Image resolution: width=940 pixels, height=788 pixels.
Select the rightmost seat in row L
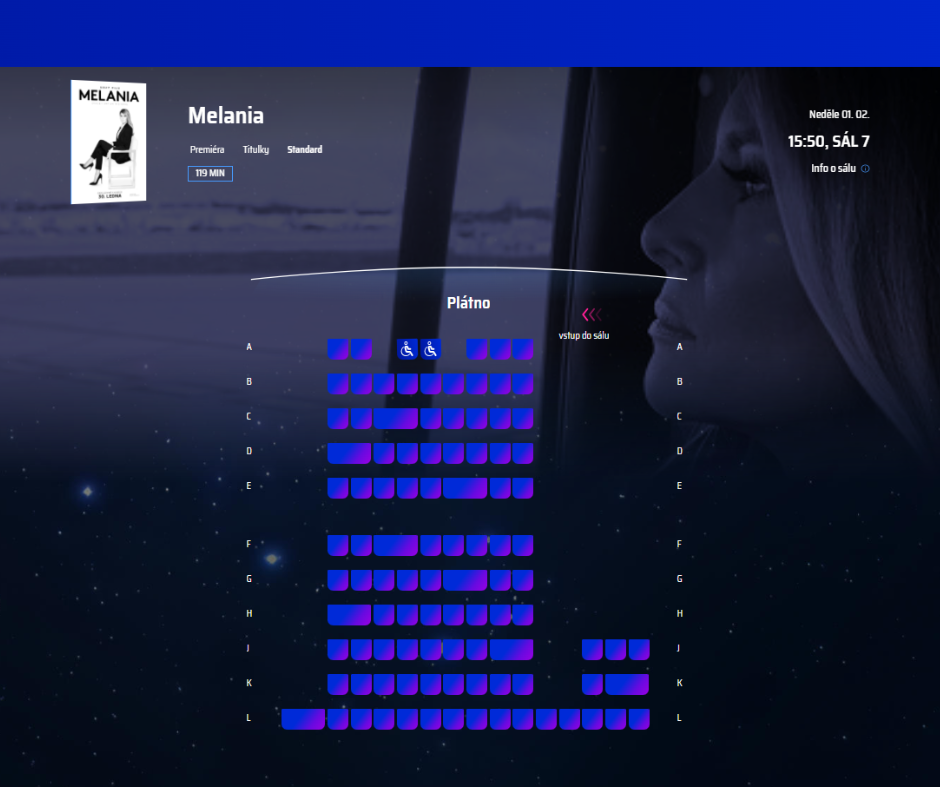(x=639, y=719)
